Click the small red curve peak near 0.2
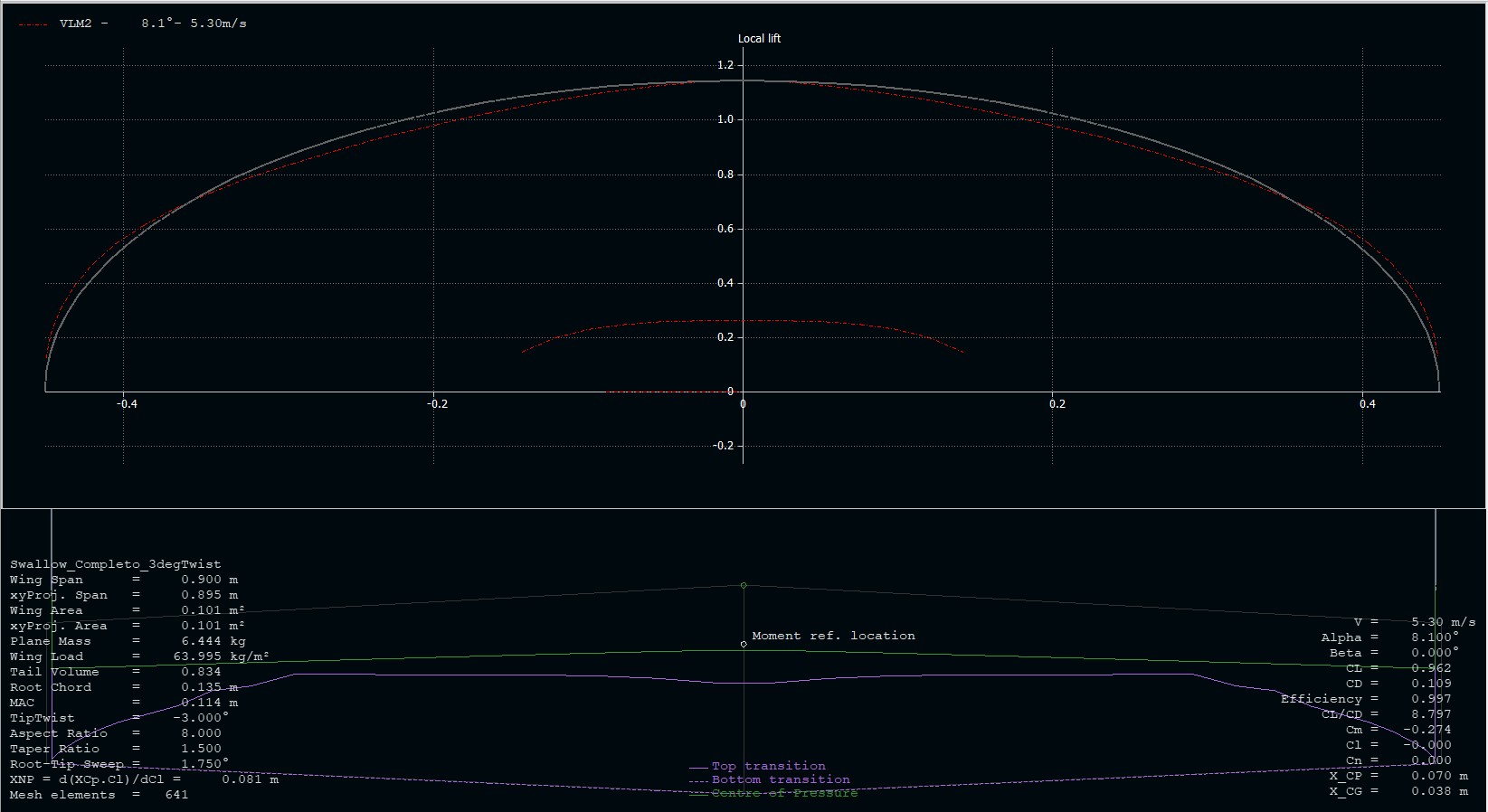1488x812 pixels. (x=744, y=321)
